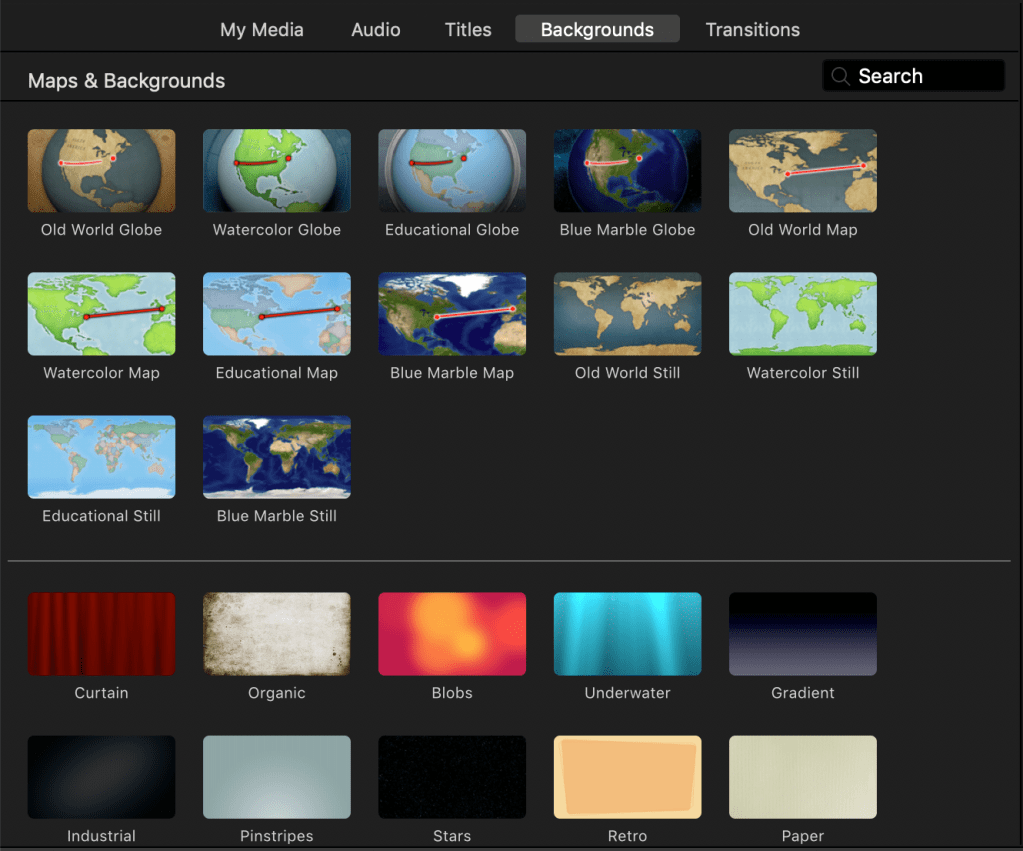Choose the Watercolor Globe map thumbnail
Screen dimensions: 1023x851
pyautogui.click(x=277, y=171)
